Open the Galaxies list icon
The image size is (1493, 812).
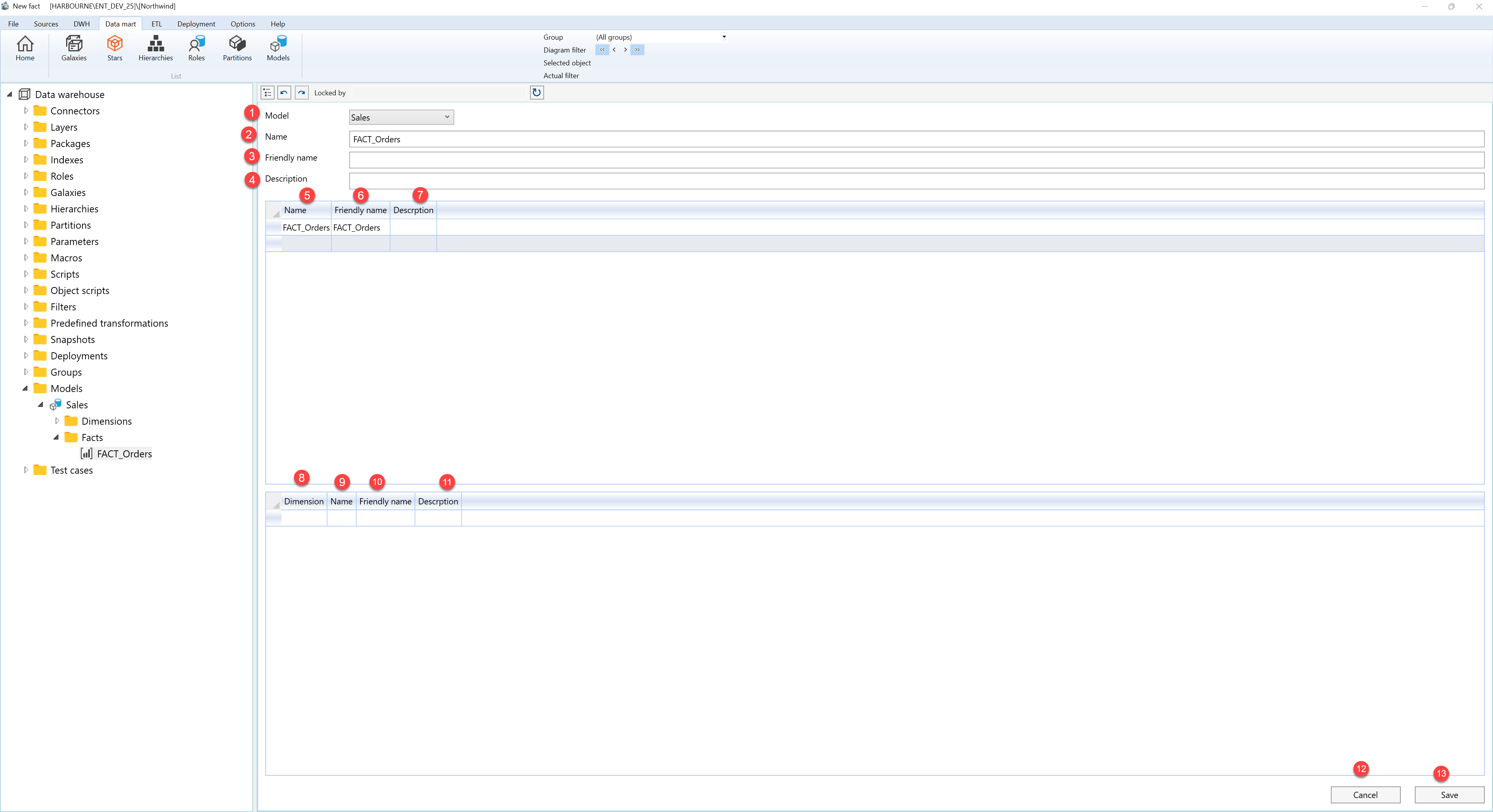[74, 48]
